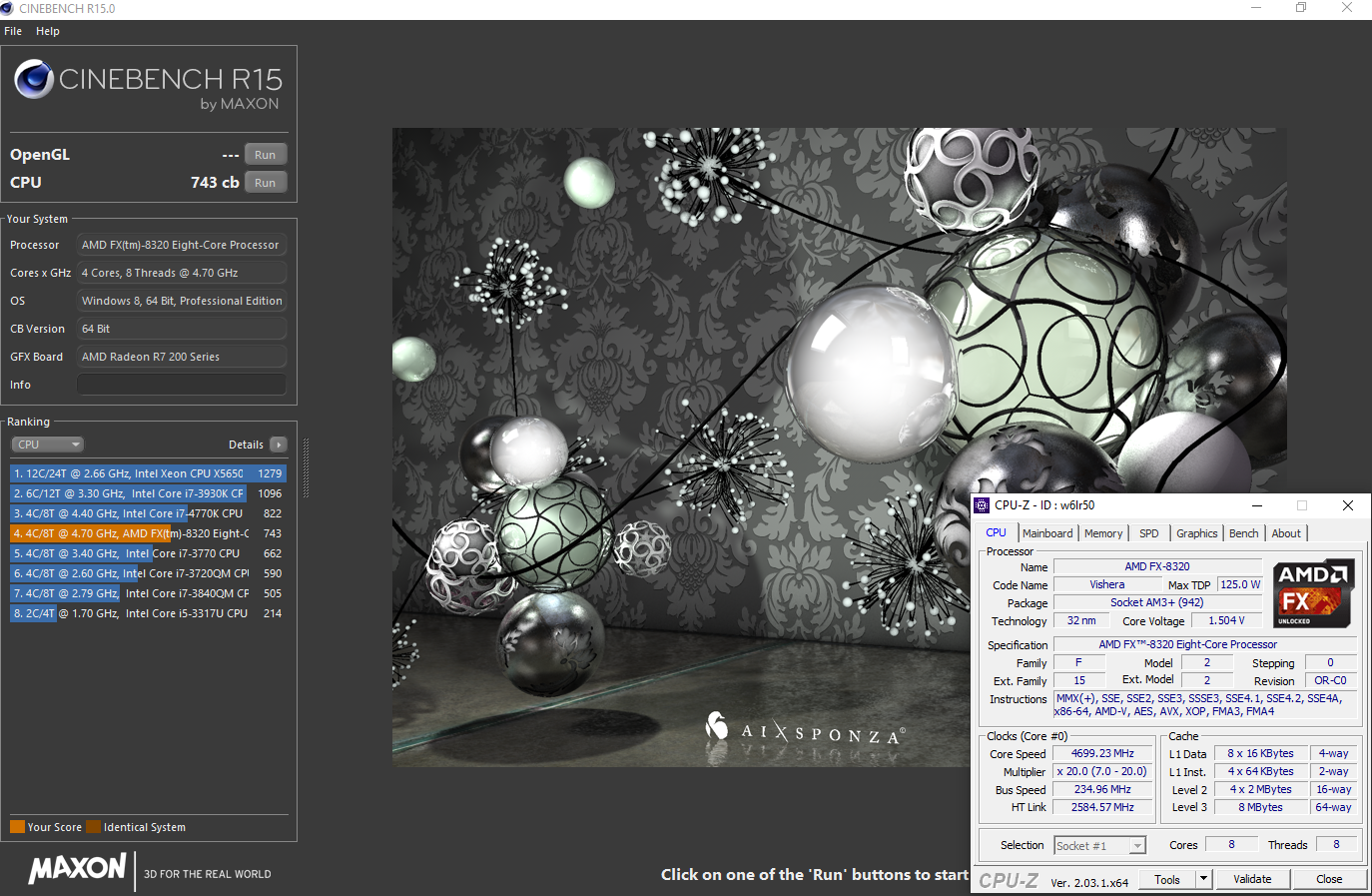This screenshot has height=896, width=1372.
Task: Click the Technology value 32 nm
Action: [1081, 621]
